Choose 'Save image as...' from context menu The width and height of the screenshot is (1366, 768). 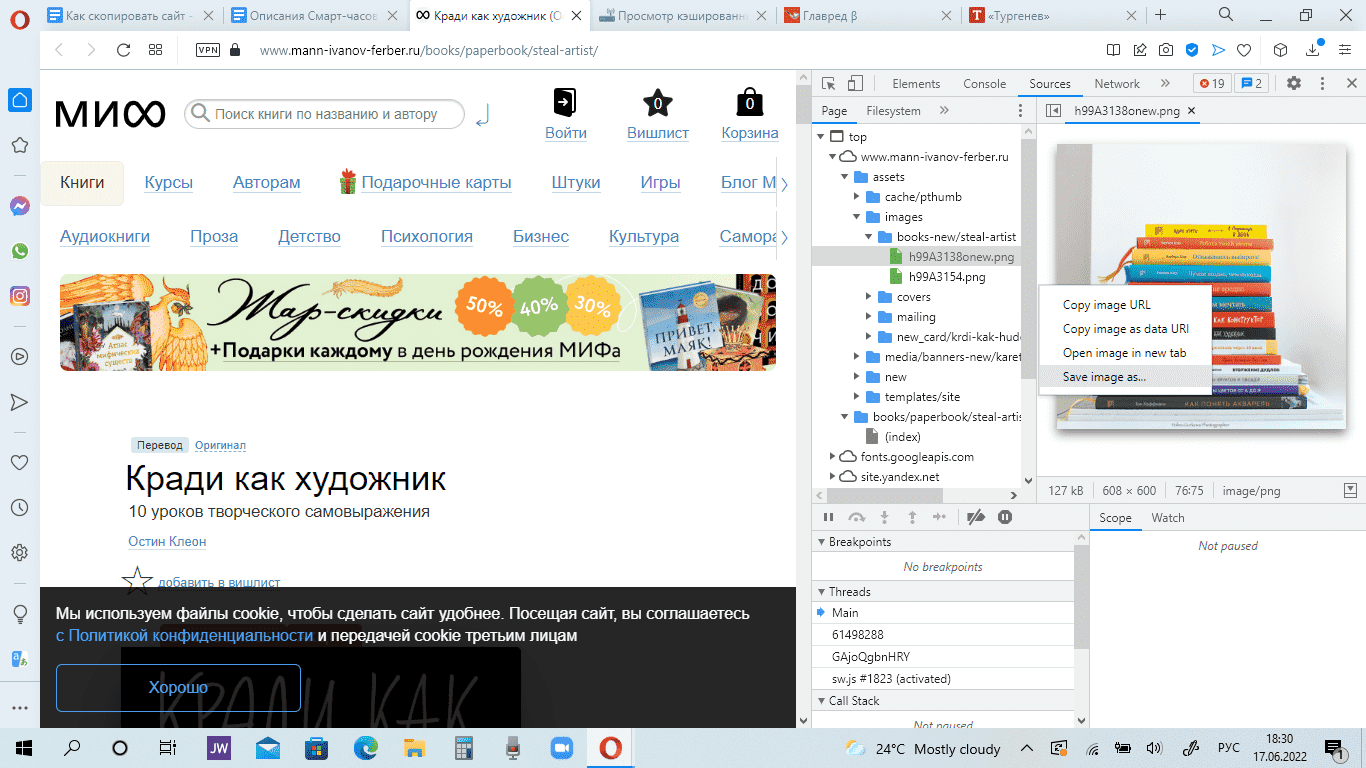(1104, 377)
